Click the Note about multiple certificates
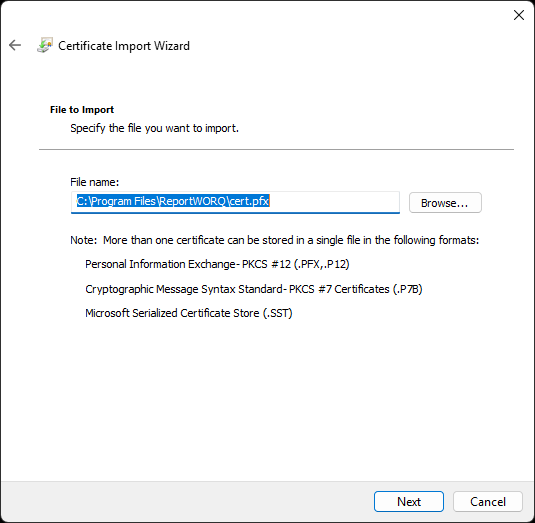Screen dimensions: 535x523 pos(275,240)
